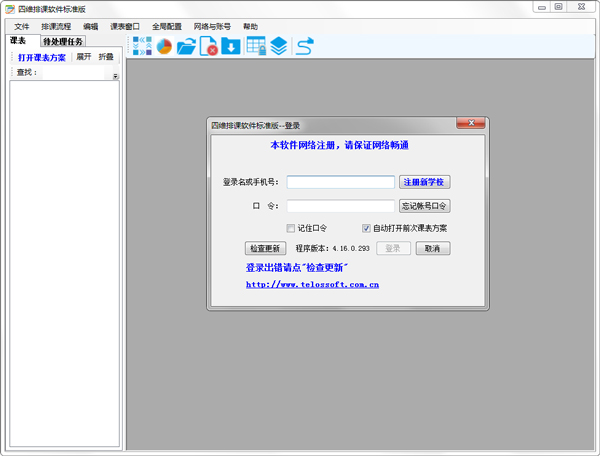Click 展开 to expand the tree

83,57
